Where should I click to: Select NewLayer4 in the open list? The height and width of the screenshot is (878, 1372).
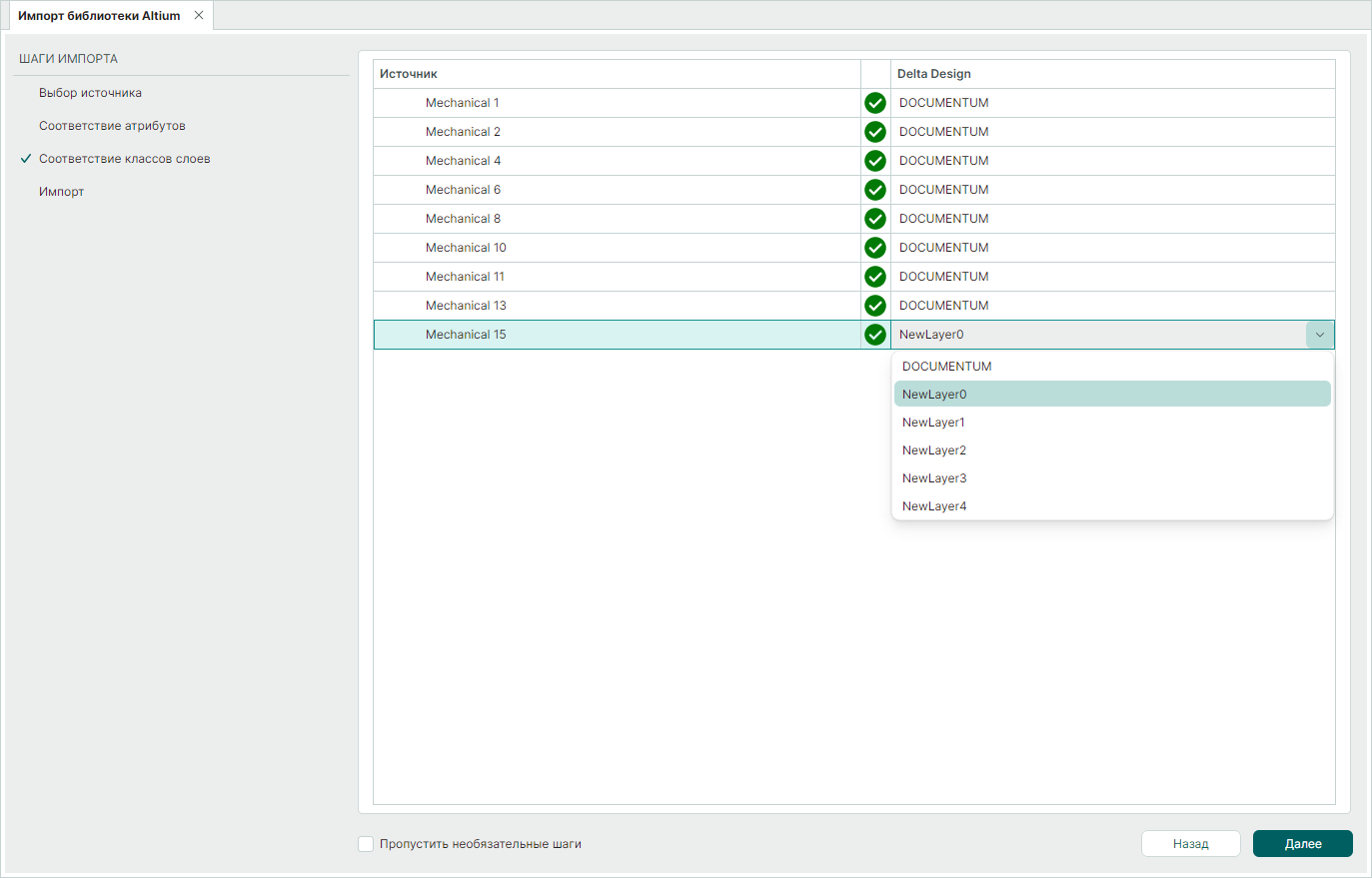pyautogui.click(x=934, y=506)
